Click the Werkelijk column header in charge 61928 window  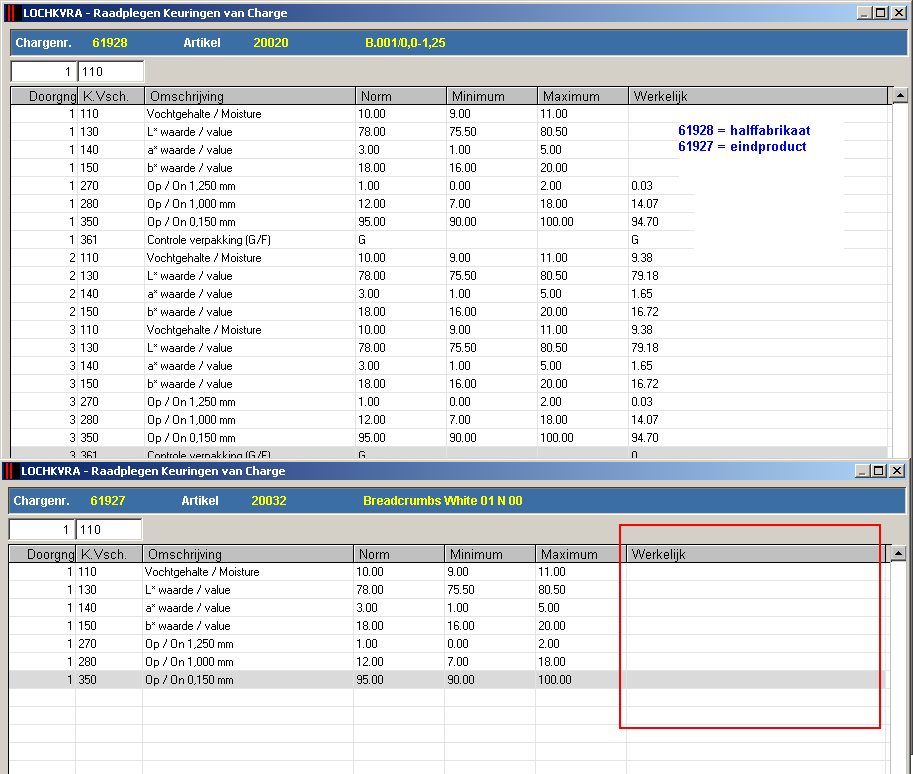point(758,96)
